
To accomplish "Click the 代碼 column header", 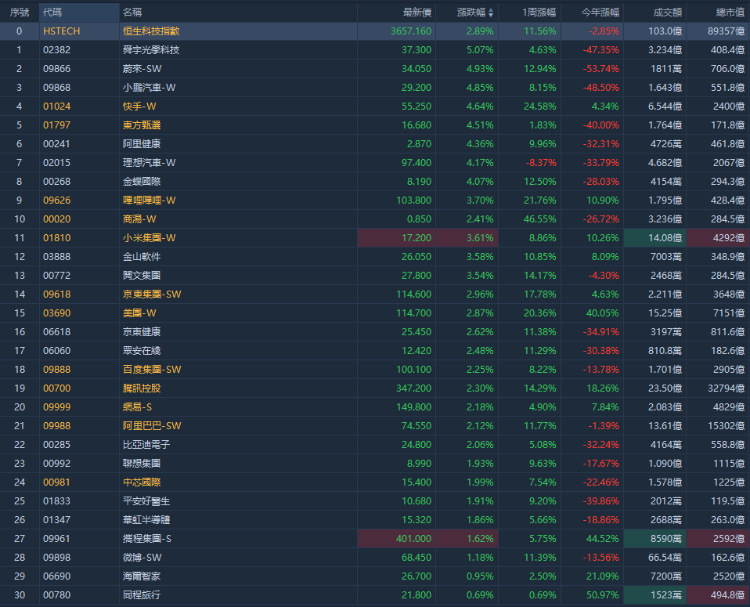I will tap(52, 12).
